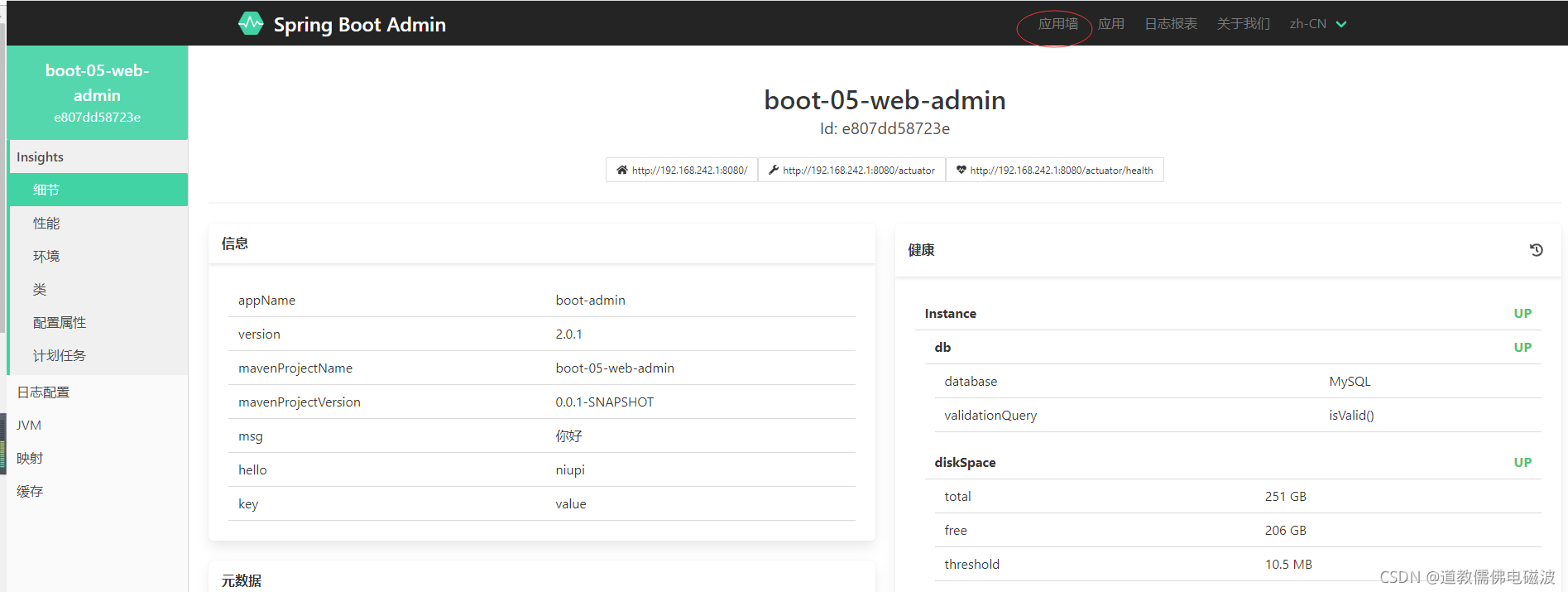Viewport: 1568px width, 592px height.
Task: Open the 日志报表 menu item
Action: (x=1171, y=24)
